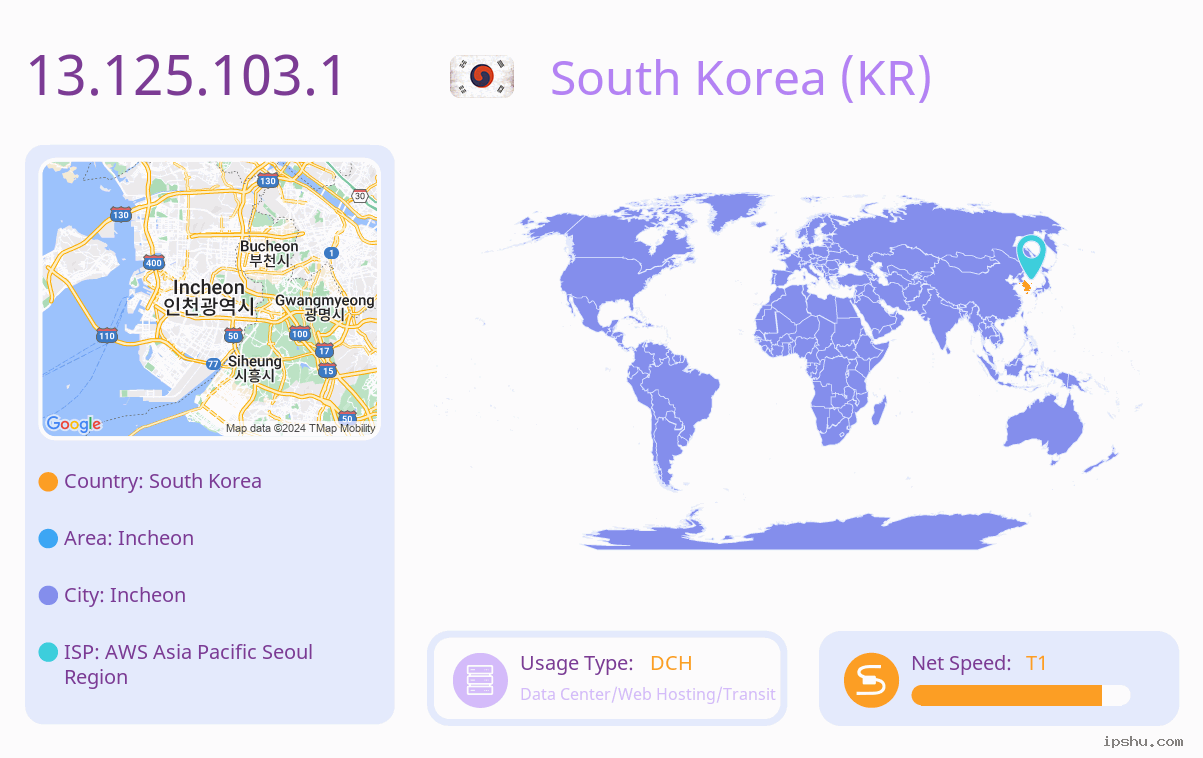Click the Google logo on the map
This screenshot has width=1203, height=758.
tap(74, 424)
